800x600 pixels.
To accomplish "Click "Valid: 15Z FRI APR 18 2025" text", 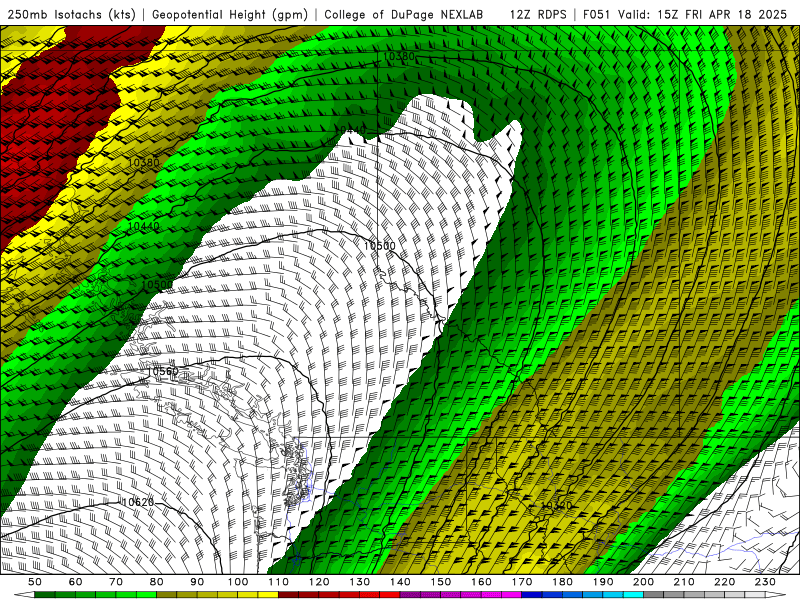I will click(703, 14).
